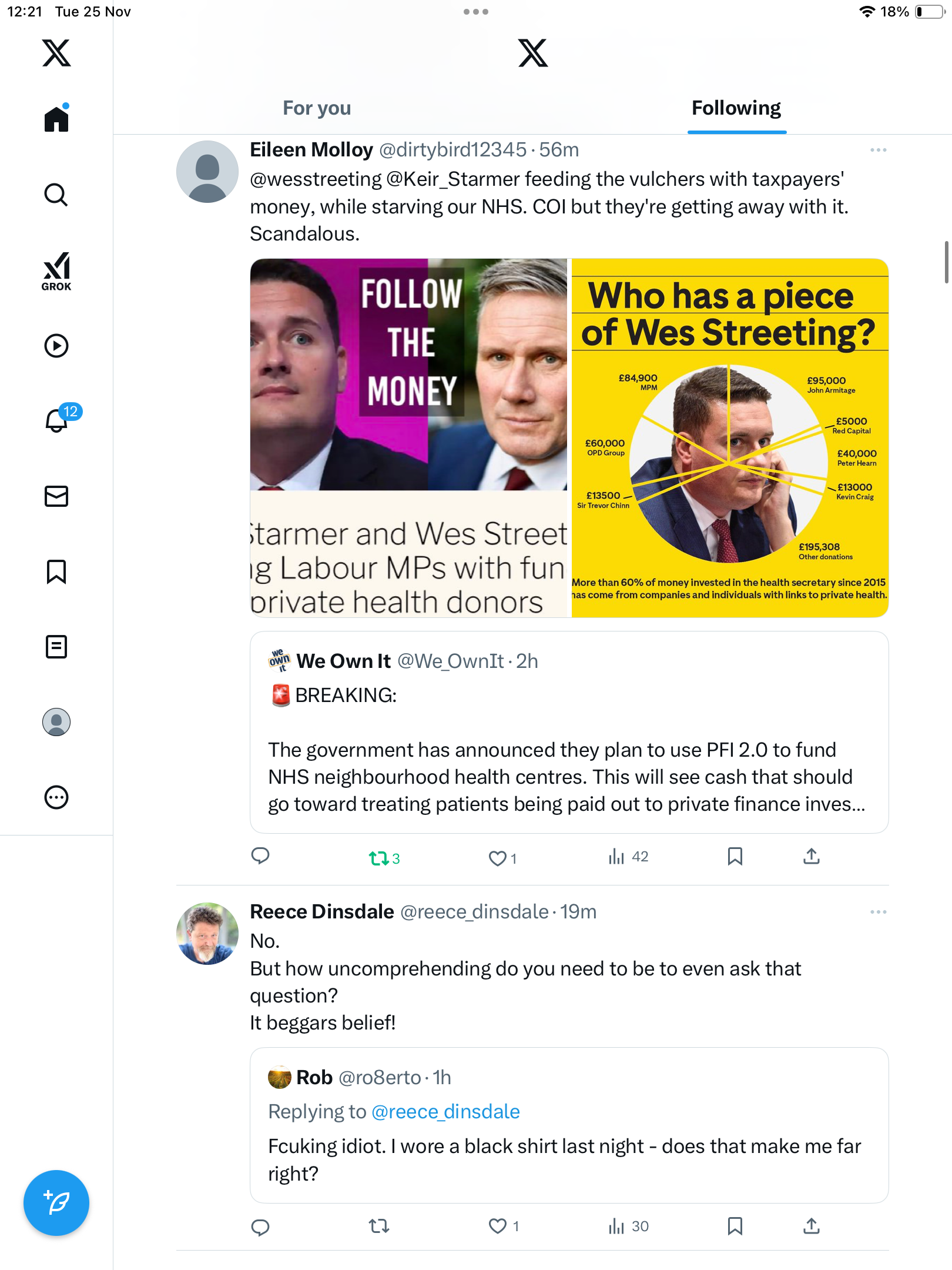Undo repost on Eileen Molloy's post

pos(379,858)
